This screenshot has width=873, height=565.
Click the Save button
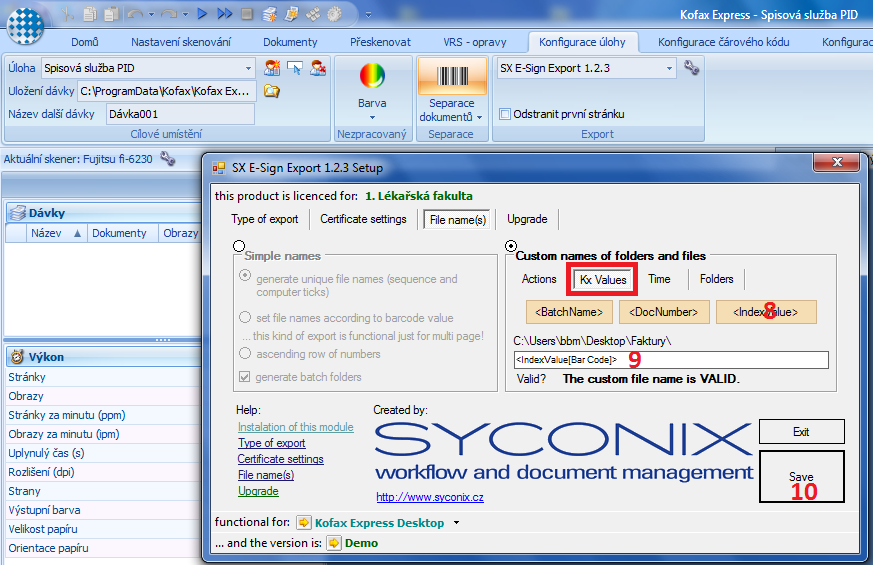point(802,476)
